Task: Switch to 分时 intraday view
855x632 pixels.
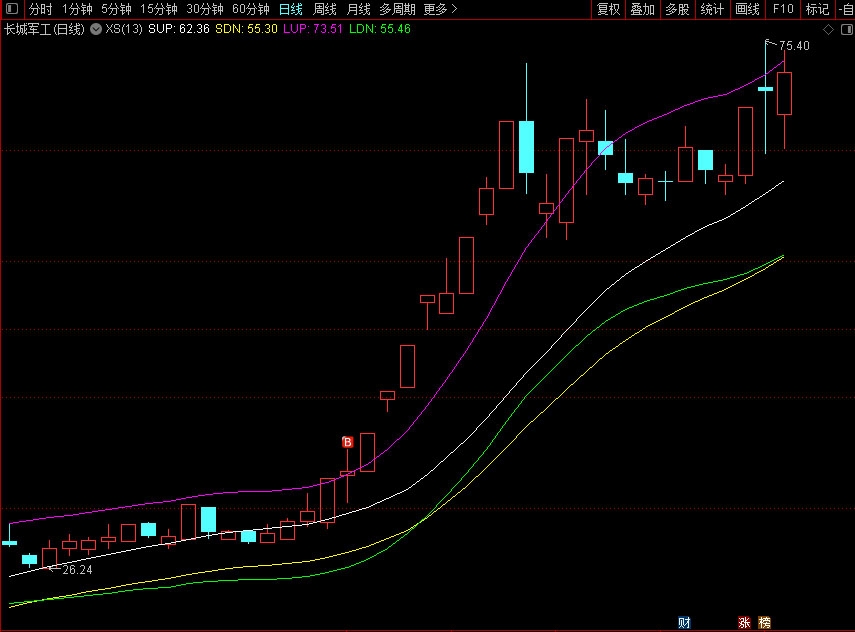Action: pos(40,9)
